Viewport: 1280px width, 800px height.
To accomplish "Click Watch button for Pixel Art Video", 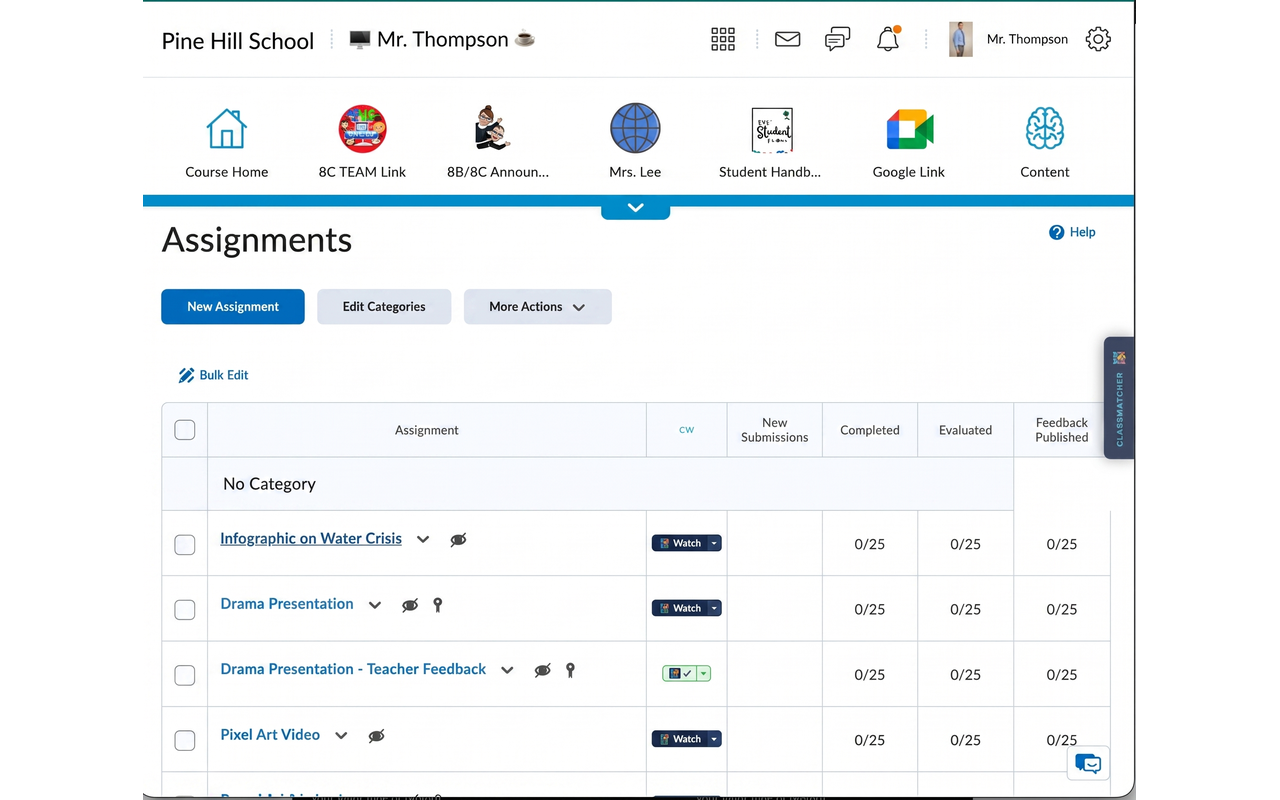I will [679, 739].
